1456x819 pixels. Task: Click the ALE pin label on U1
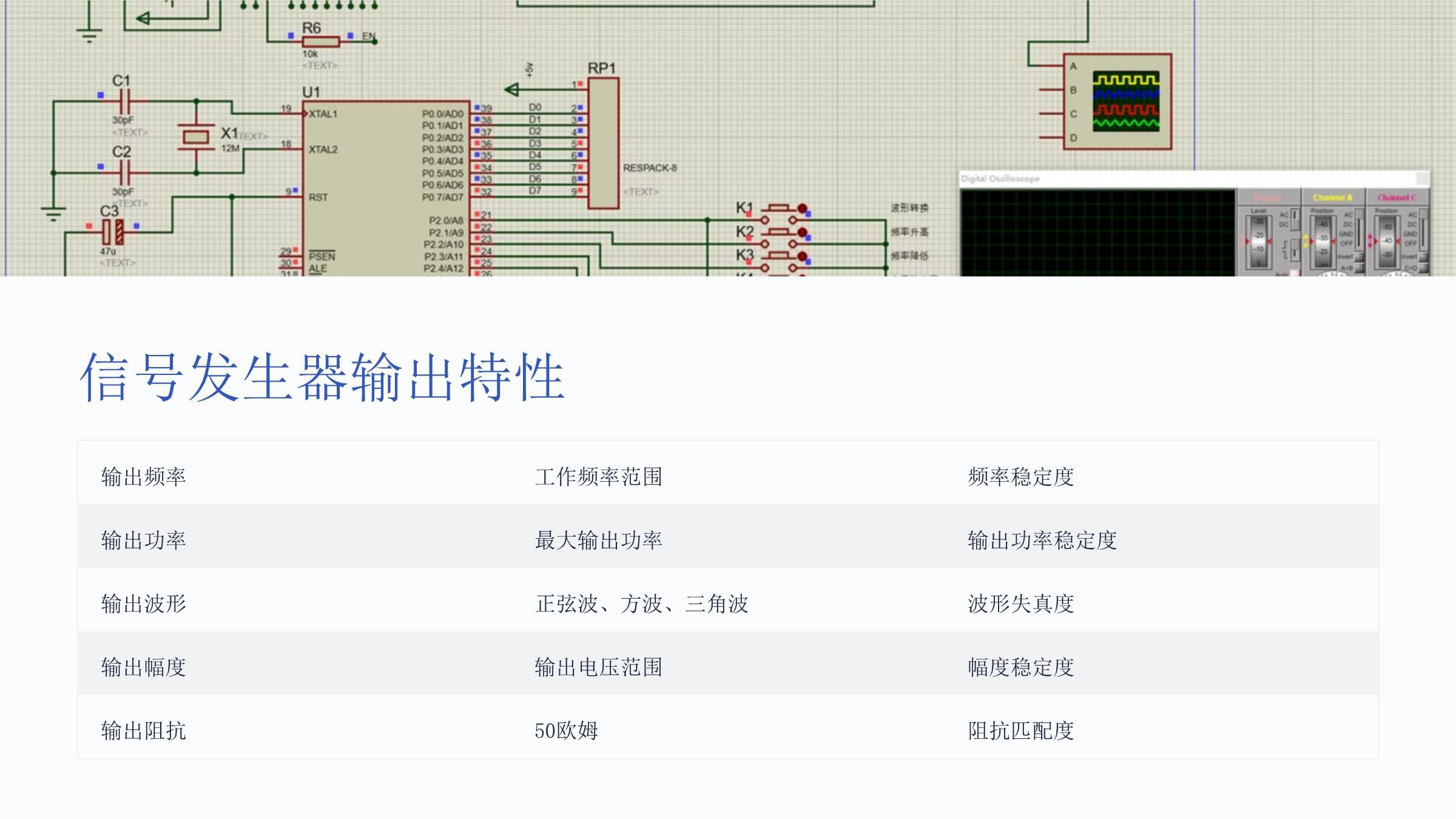point(317,268)
